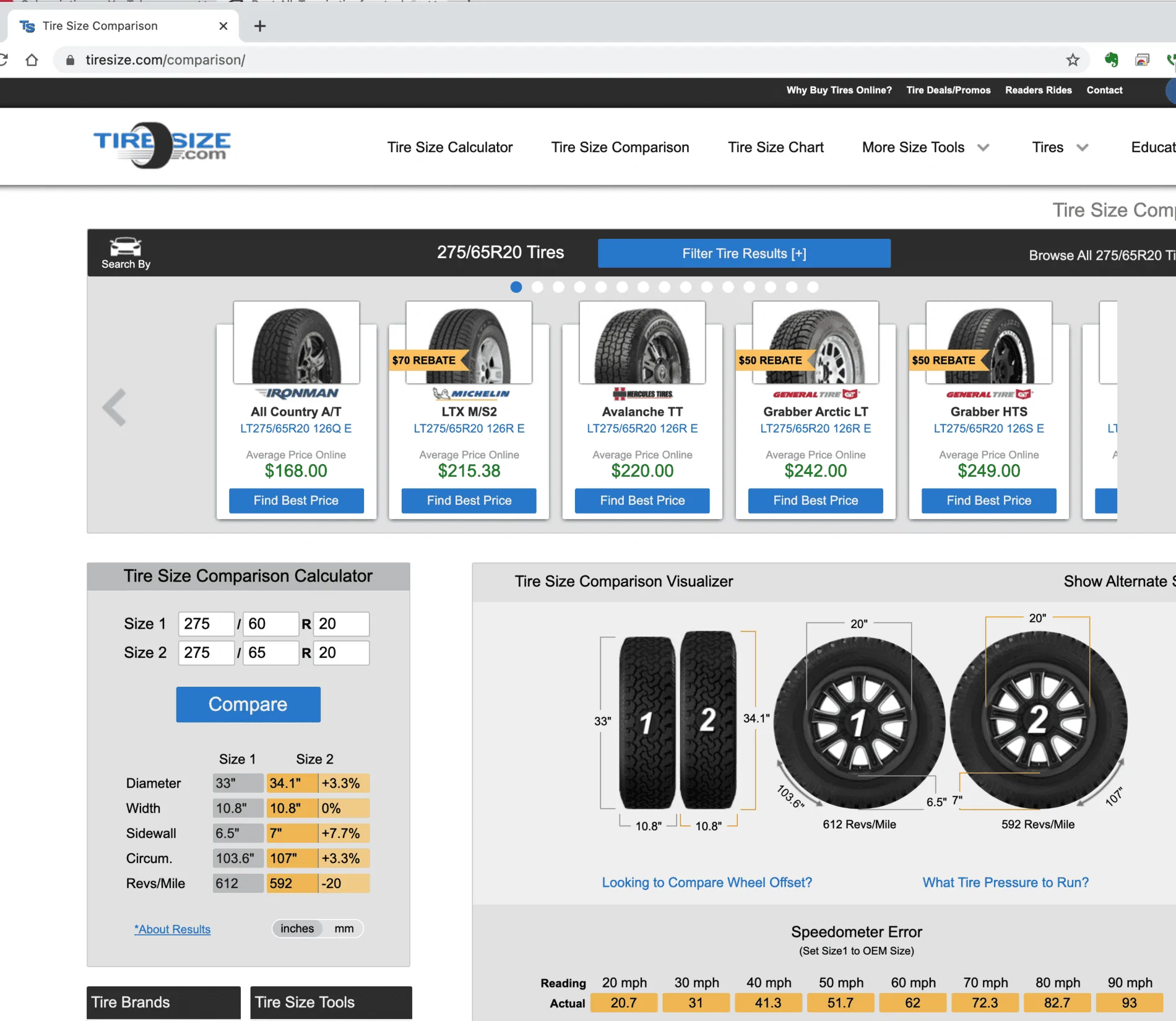Open Why Buy Tires Online link

click(839, 90)
